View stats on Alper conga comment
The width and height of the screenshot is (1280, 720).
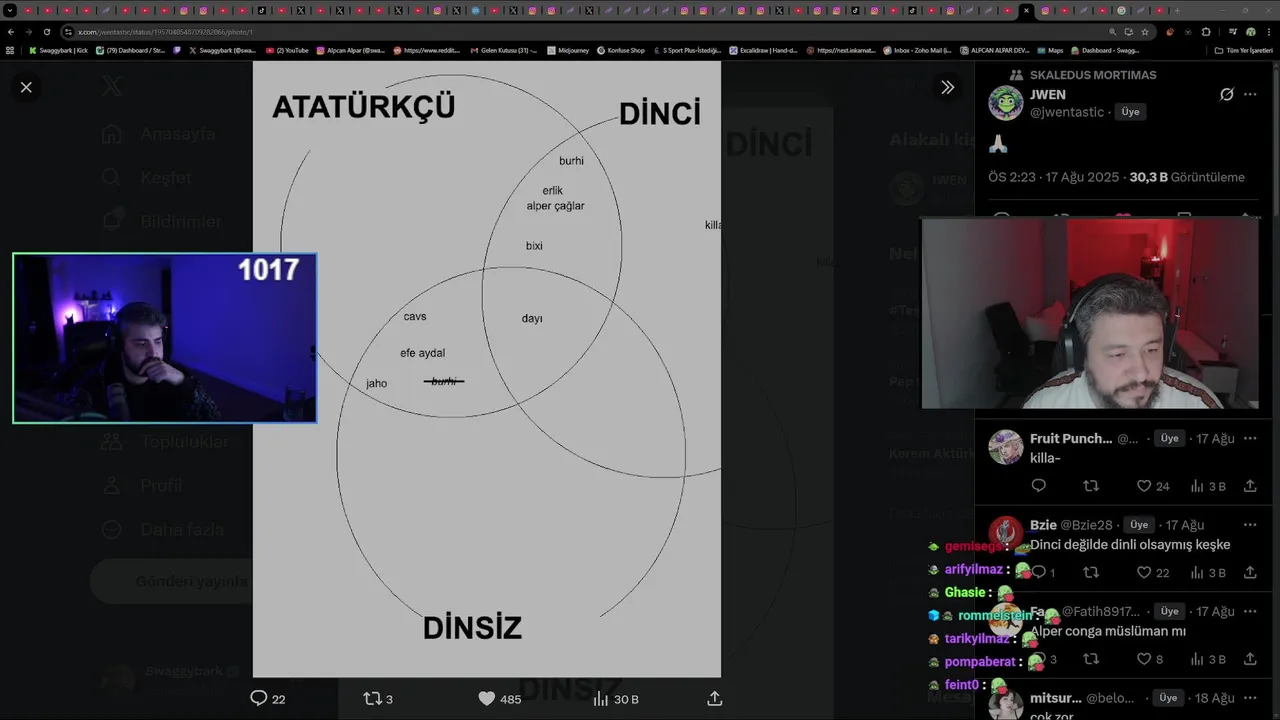(1207, 659)
